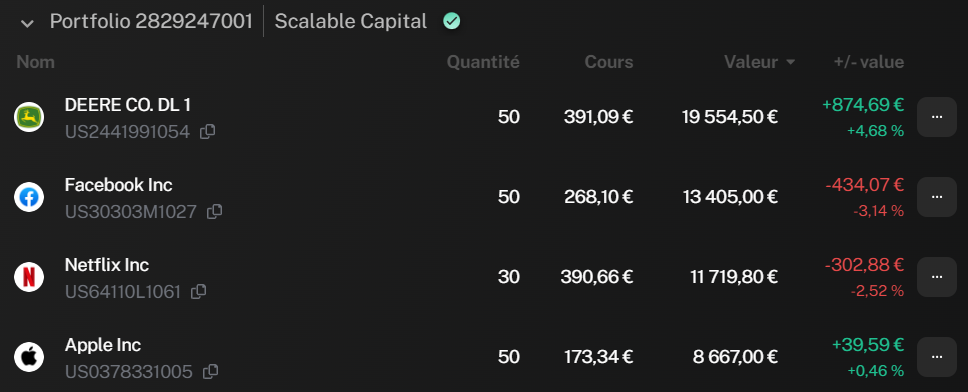968x392 pixels.
Task: Open more options for Facebook Inc row
Action: [x=937, y=197]
